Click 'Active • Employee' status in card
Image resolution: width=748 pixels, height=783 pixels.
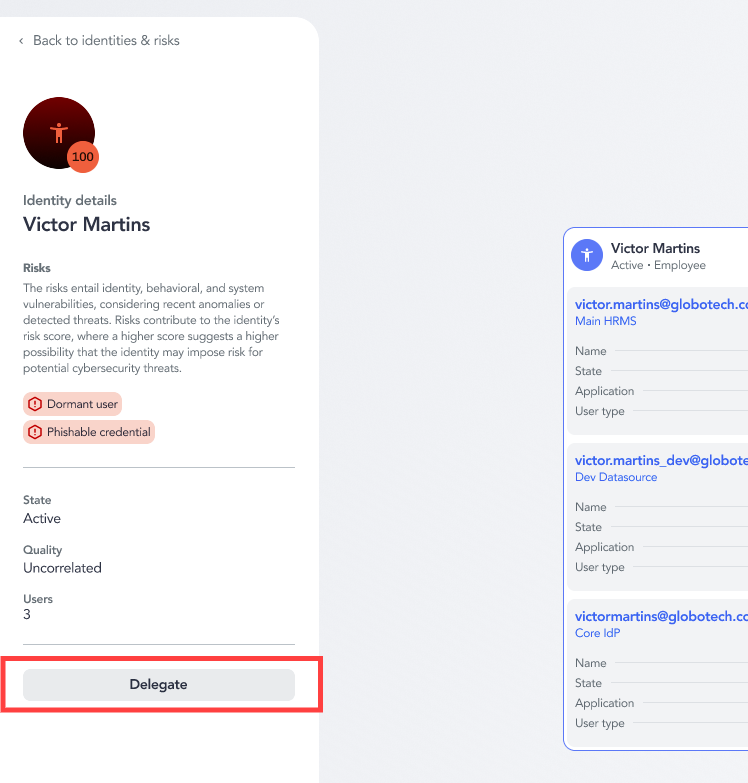point(658,265)
